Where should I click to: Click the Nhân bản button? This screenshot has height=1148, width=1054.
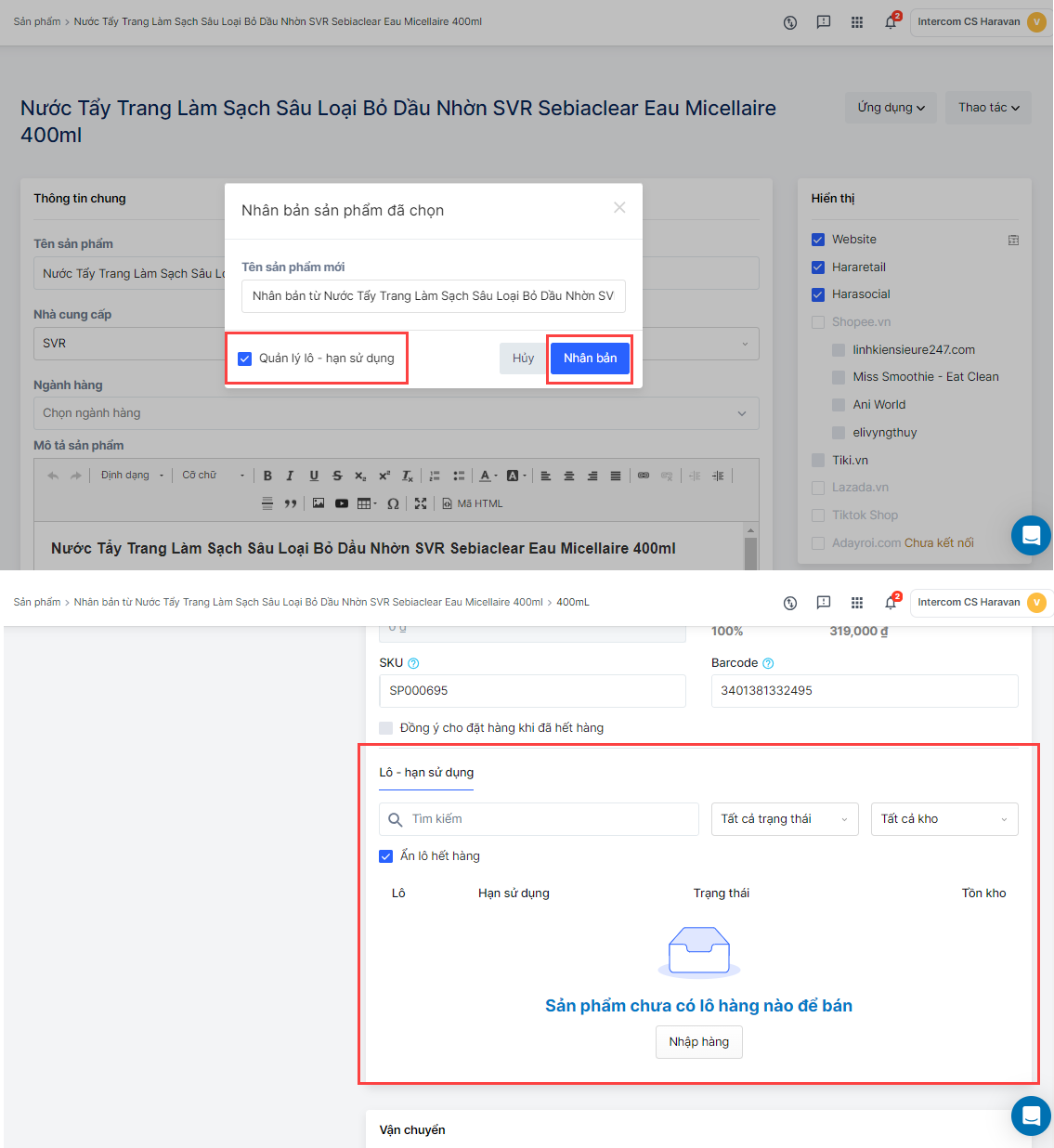tap(590, 359)
